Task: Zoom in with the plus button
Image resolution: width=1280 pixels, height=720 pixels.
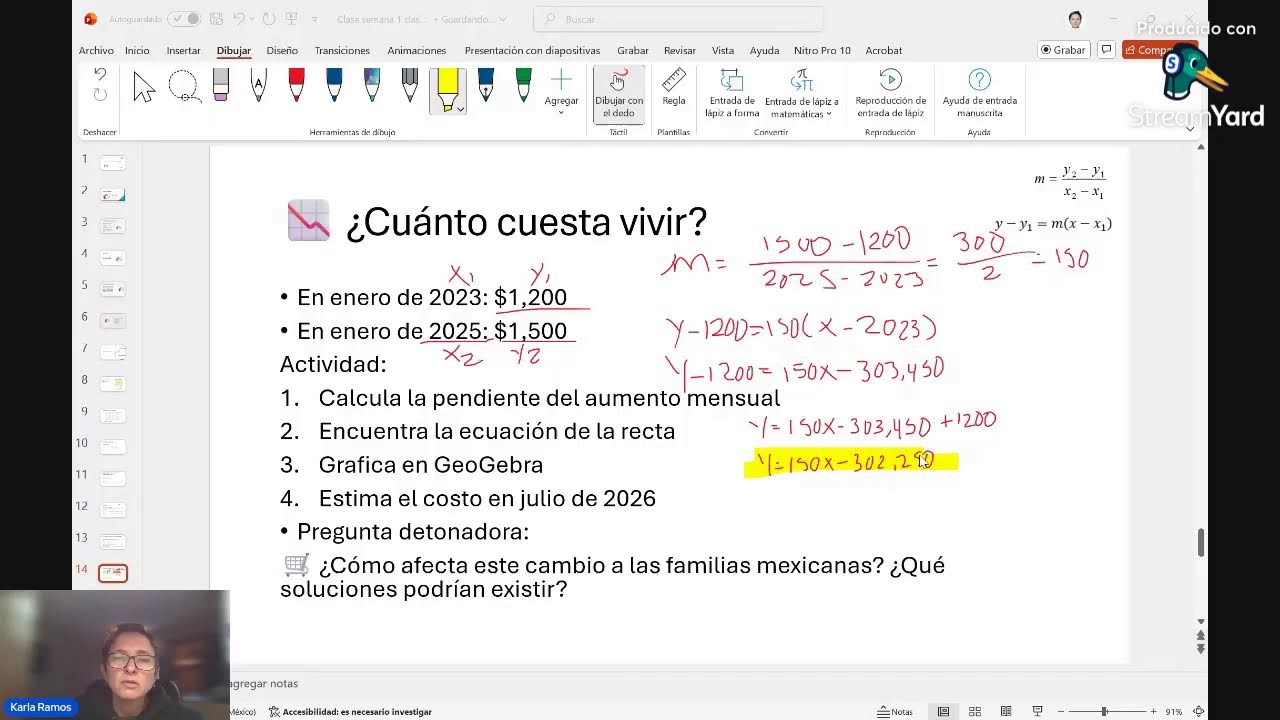Action: (1153, 712)
